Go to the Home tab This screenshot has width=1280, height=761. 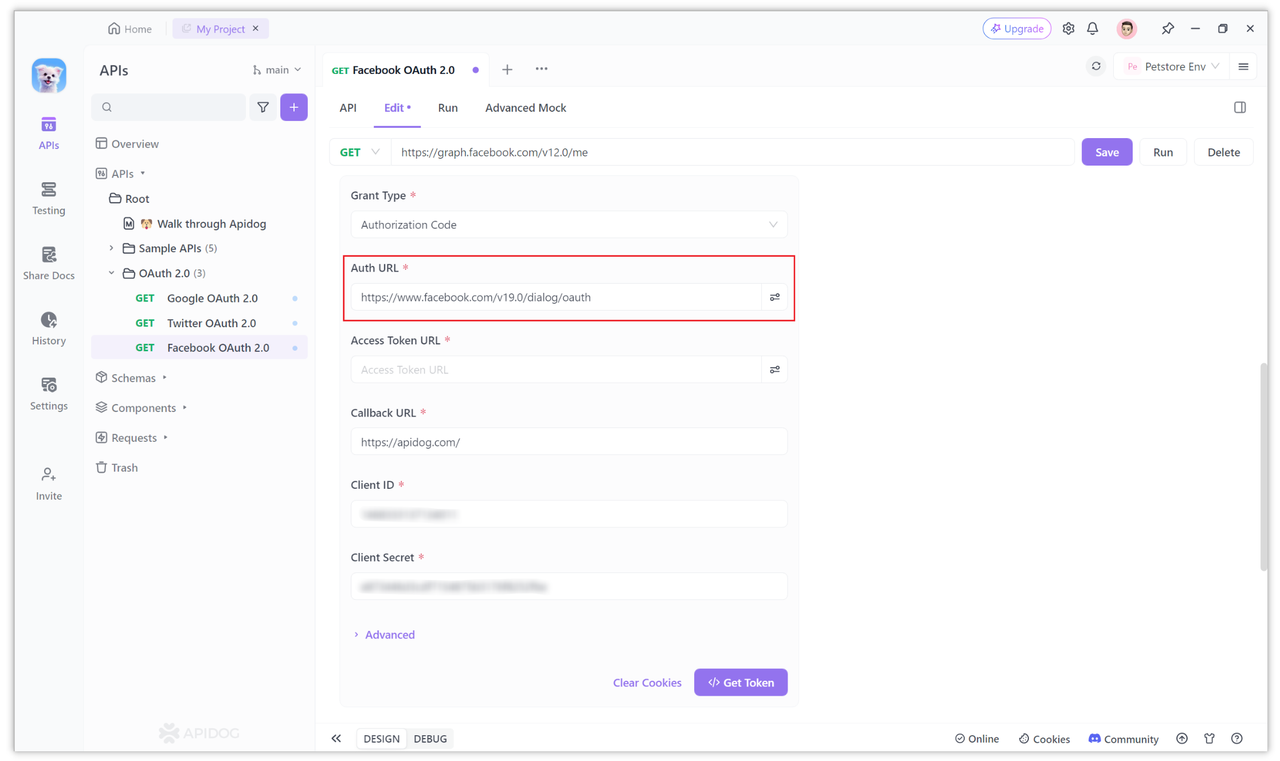pyautogui.click(x=130, y=29)
